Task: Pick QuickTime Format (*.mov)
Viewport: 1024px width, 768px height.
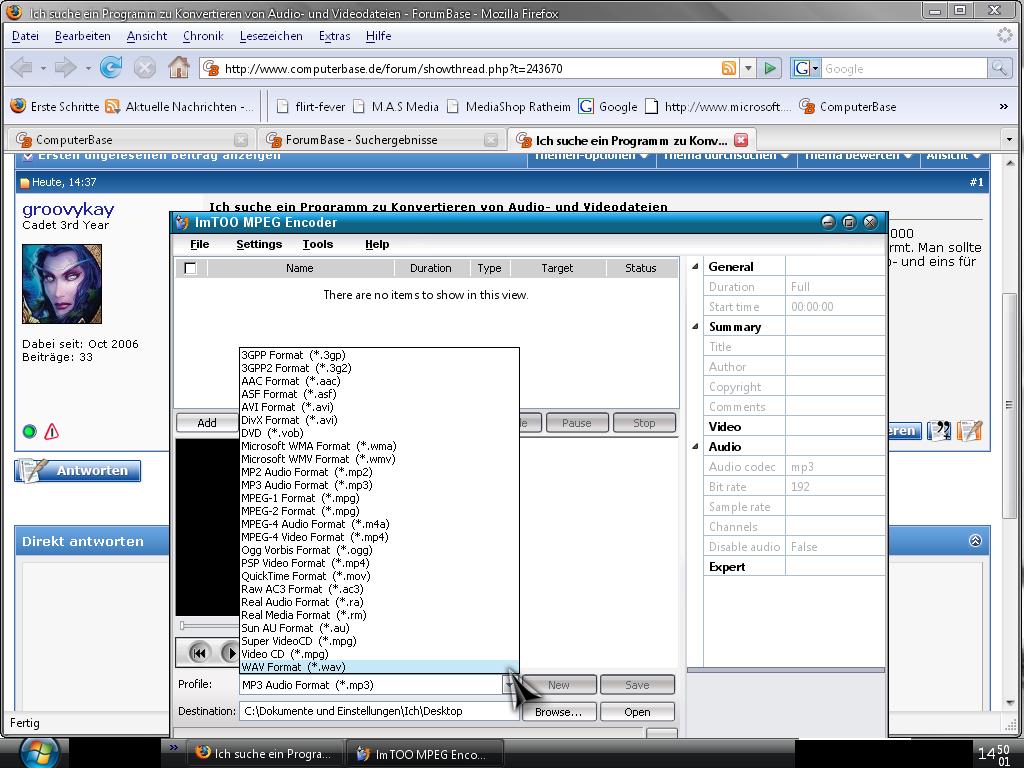Action: [379, 576]
